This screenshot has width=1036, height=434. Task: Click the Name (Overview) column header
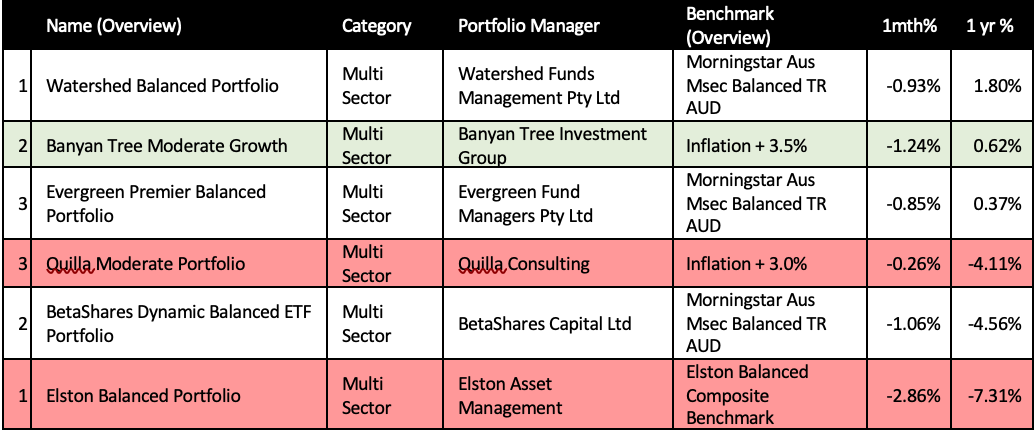click(x=114, y=27)
